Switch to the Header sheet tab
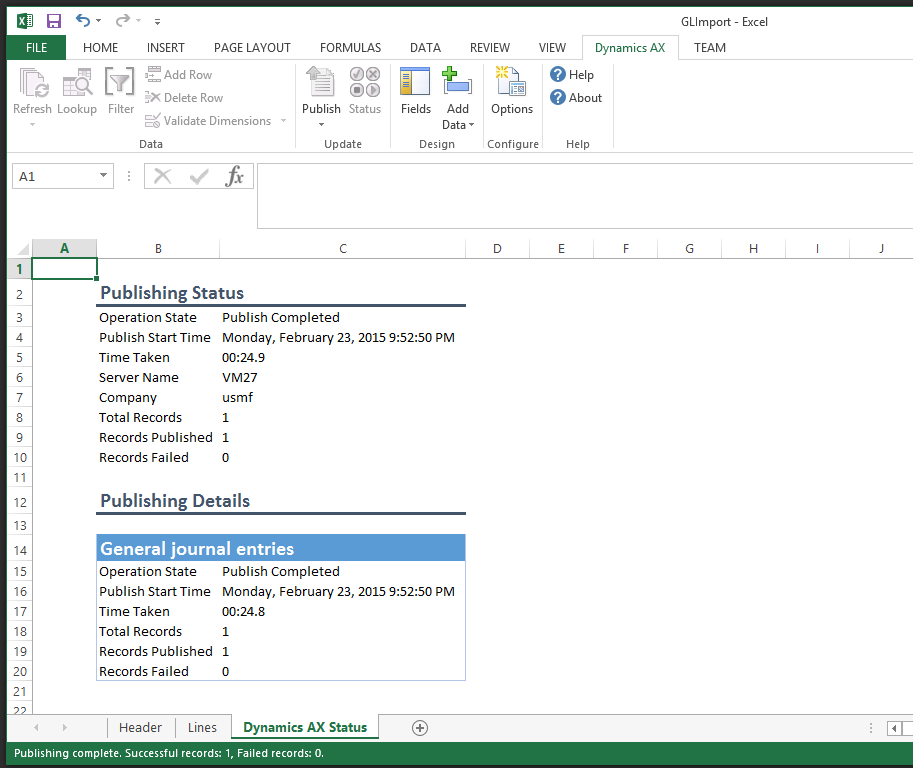 [140, 727]
